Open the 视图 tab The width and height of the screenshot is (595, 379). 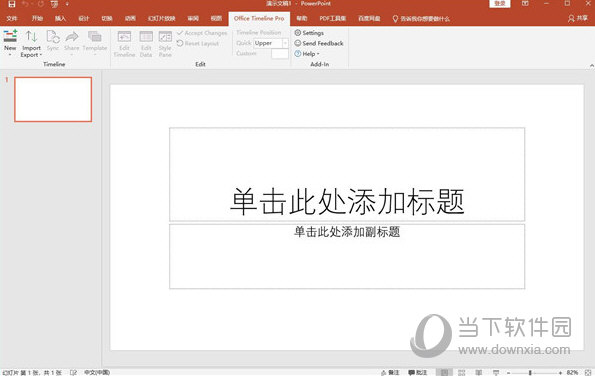216,18
